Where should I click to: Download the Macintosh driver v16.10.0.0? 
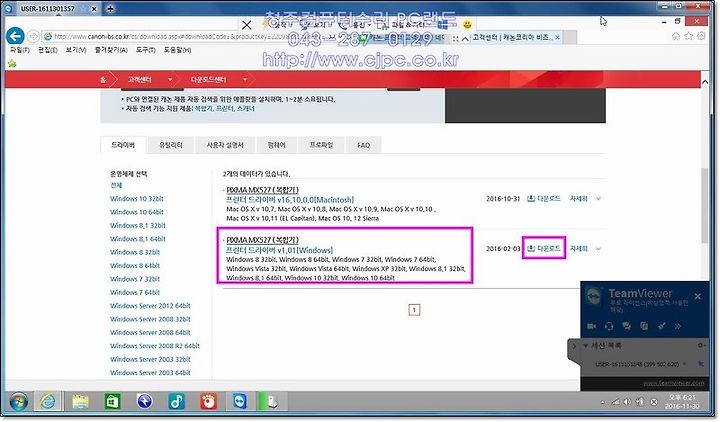(544, 198)
